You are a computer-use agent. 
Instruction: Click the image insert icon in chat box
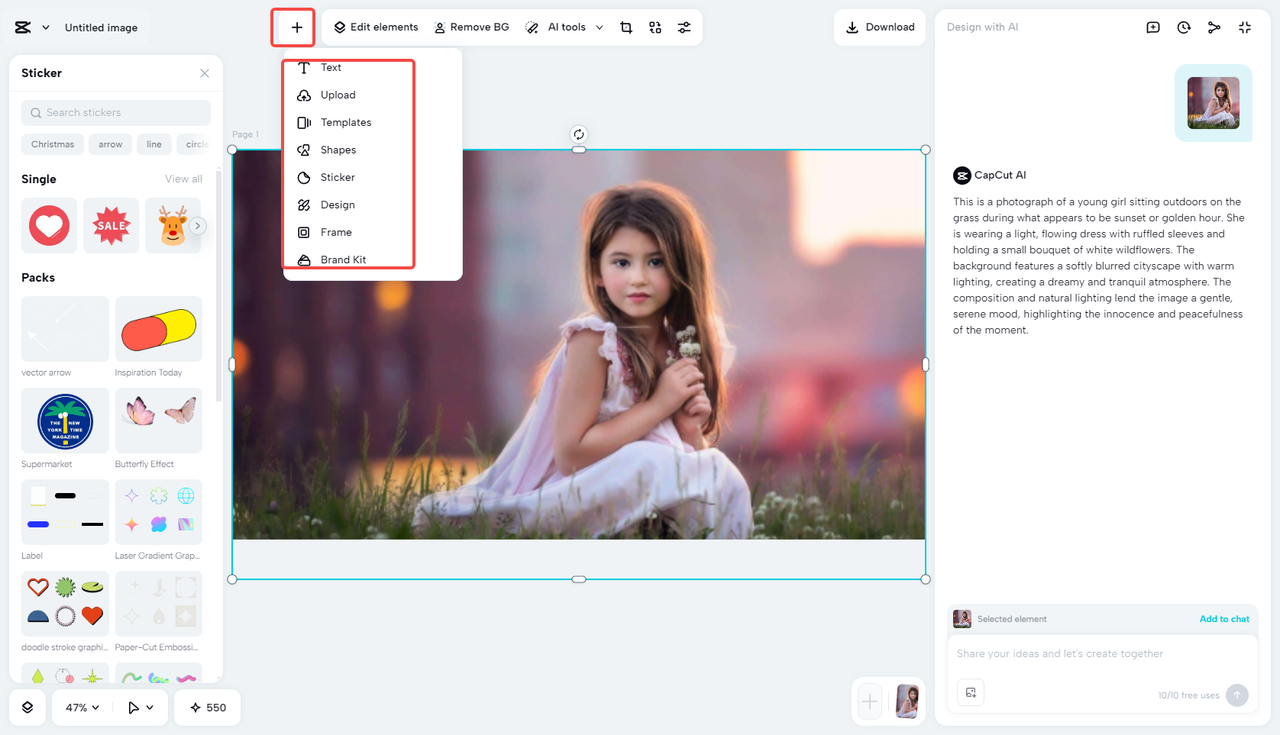tap(970, 691)
